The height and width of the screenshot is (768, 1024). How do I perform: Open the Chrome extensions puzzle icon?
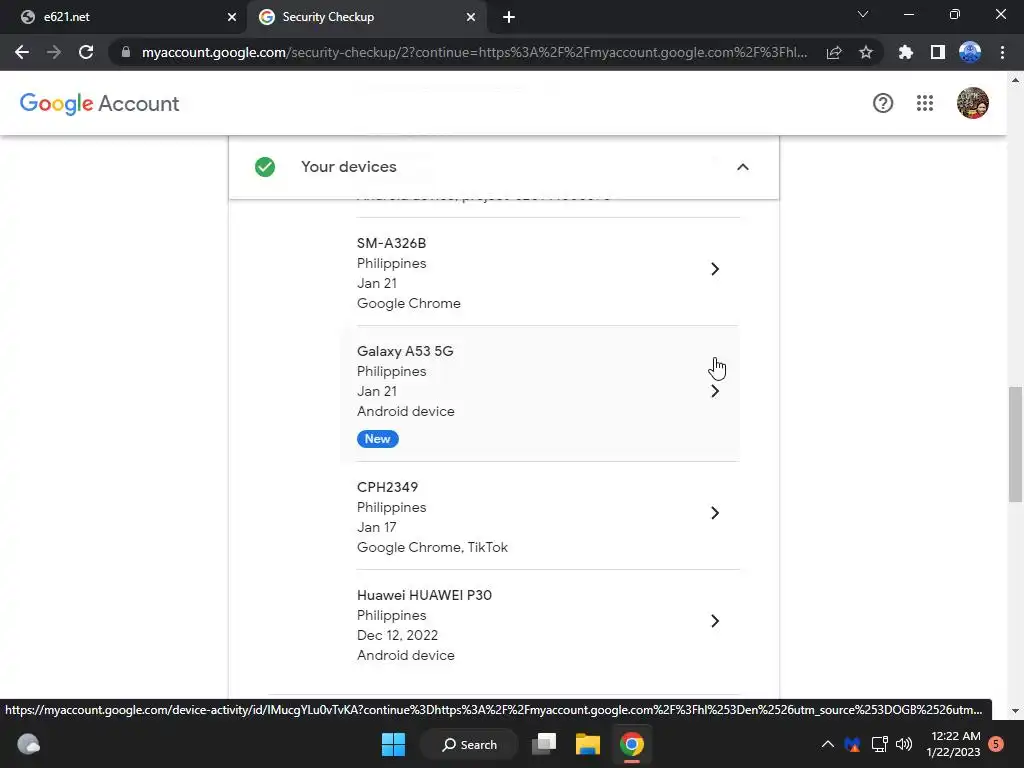pos(906,52)
